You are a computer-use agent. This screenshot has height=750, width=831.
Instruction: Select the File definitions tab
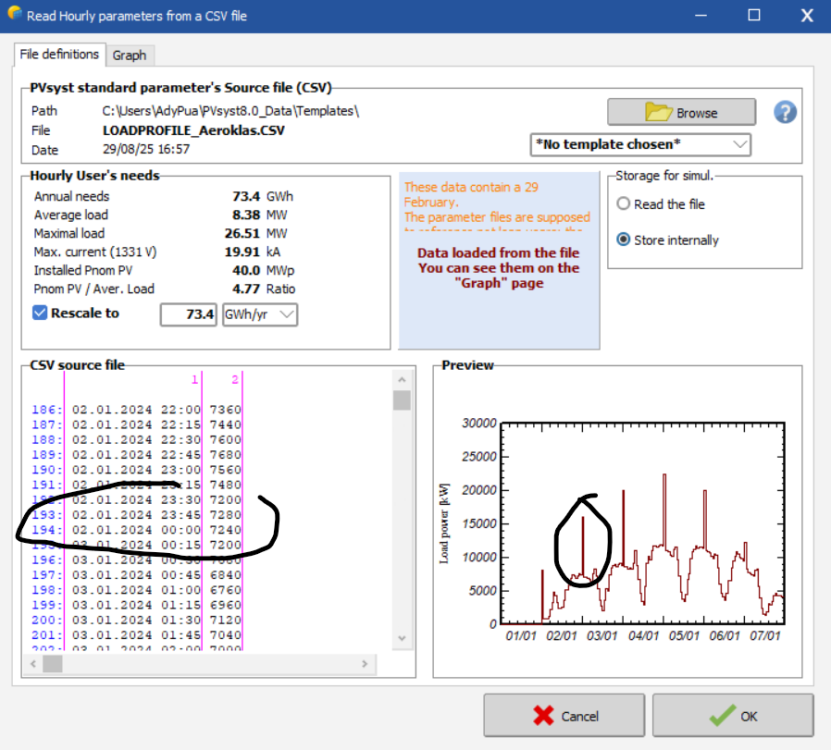(x=60, y=54)
